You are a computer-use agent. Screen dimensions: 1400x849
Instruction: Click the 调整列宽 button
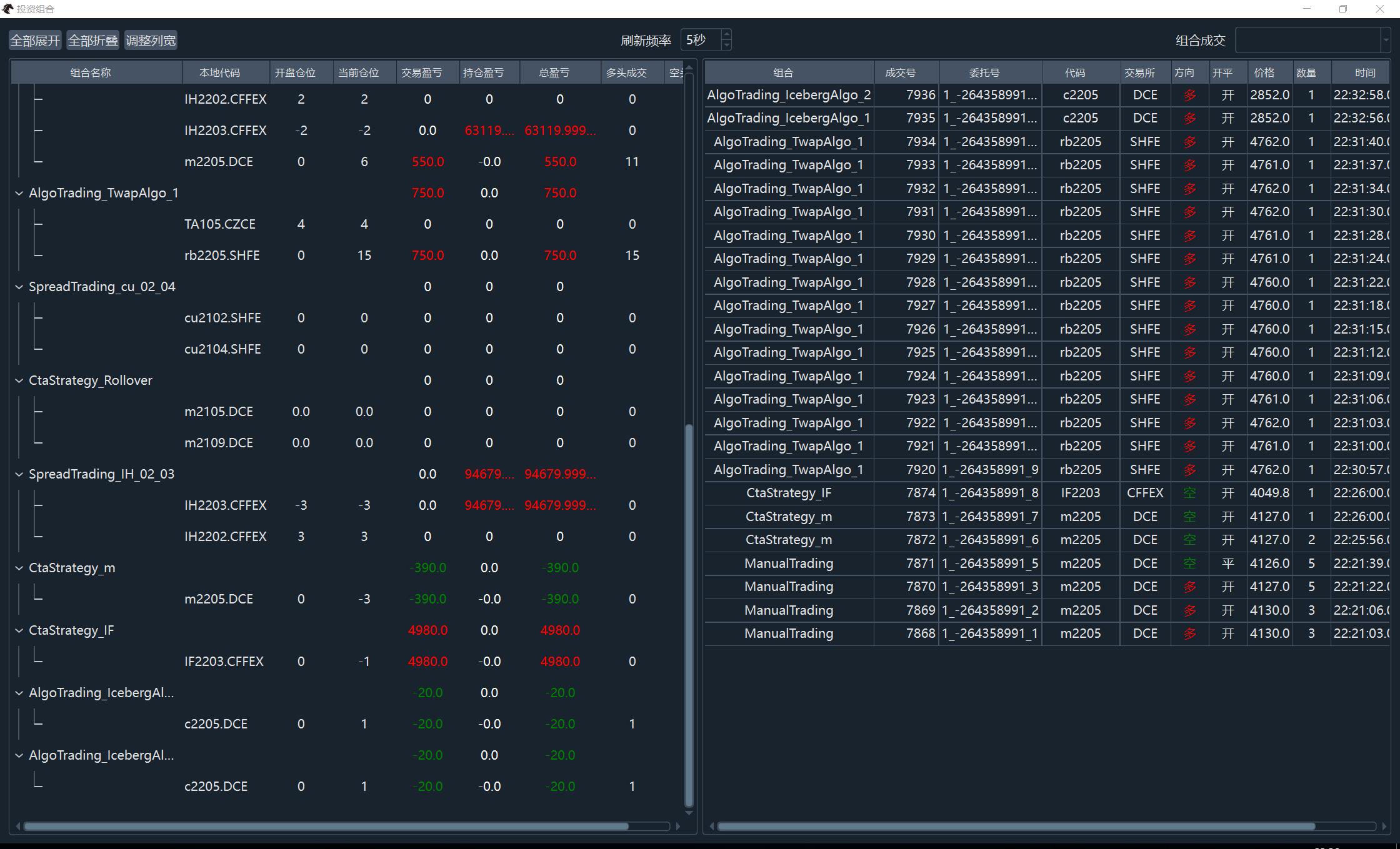[151, 41]
